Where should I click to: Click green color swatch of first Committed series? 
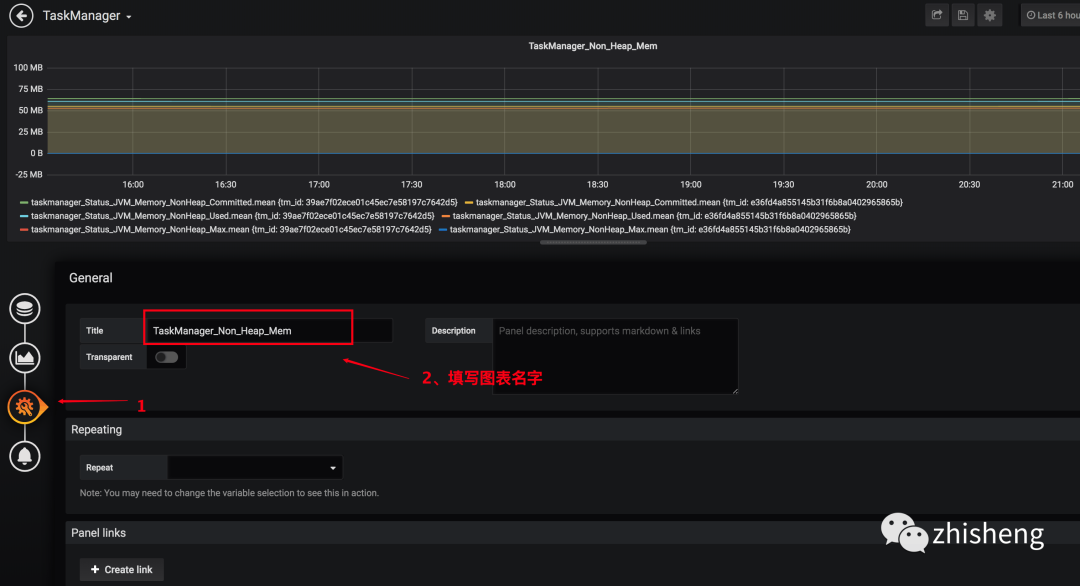(24, 202)
